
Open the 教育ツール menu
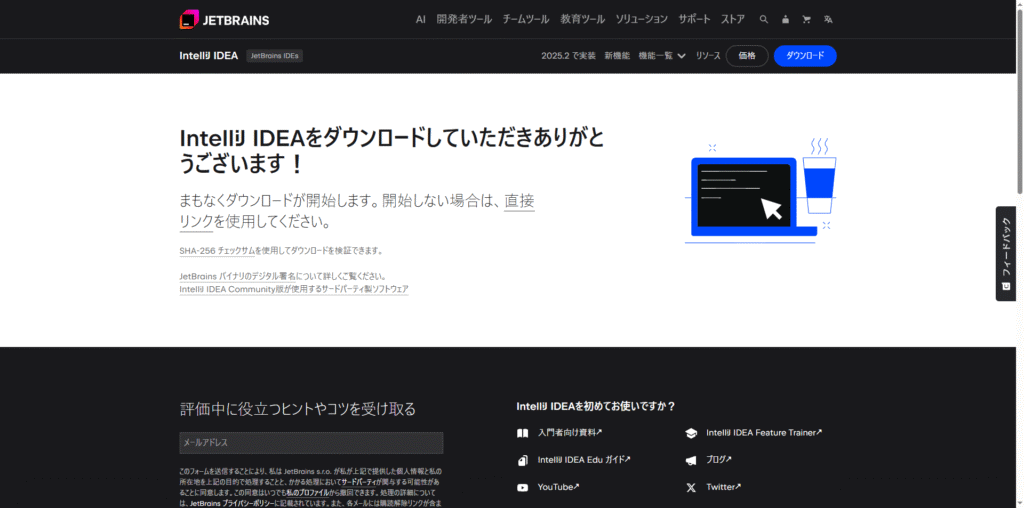583,20
